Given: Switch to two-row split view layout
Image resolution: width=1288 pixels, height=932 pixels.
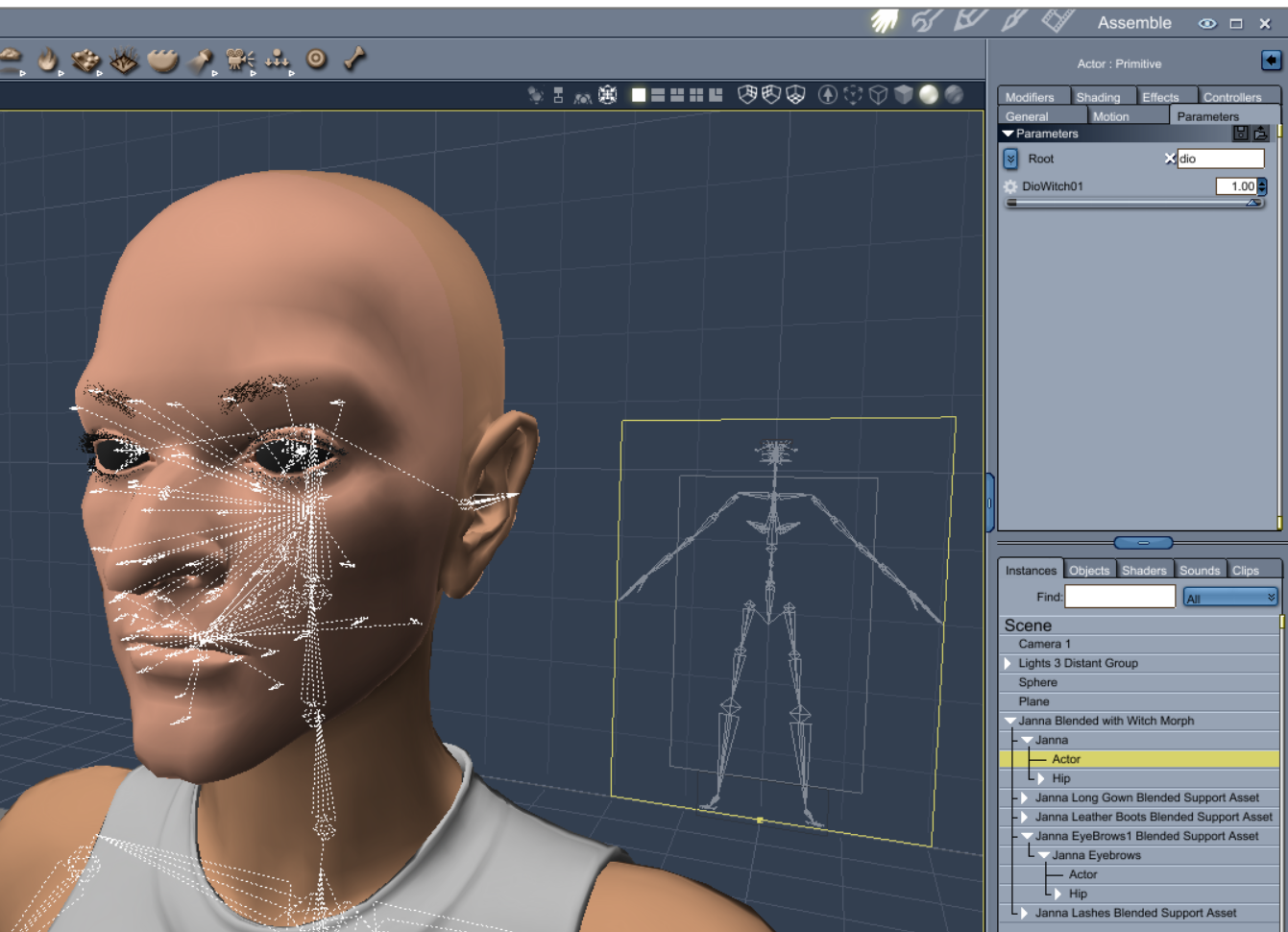Looking at the screenshot, I should click(658, 94).
